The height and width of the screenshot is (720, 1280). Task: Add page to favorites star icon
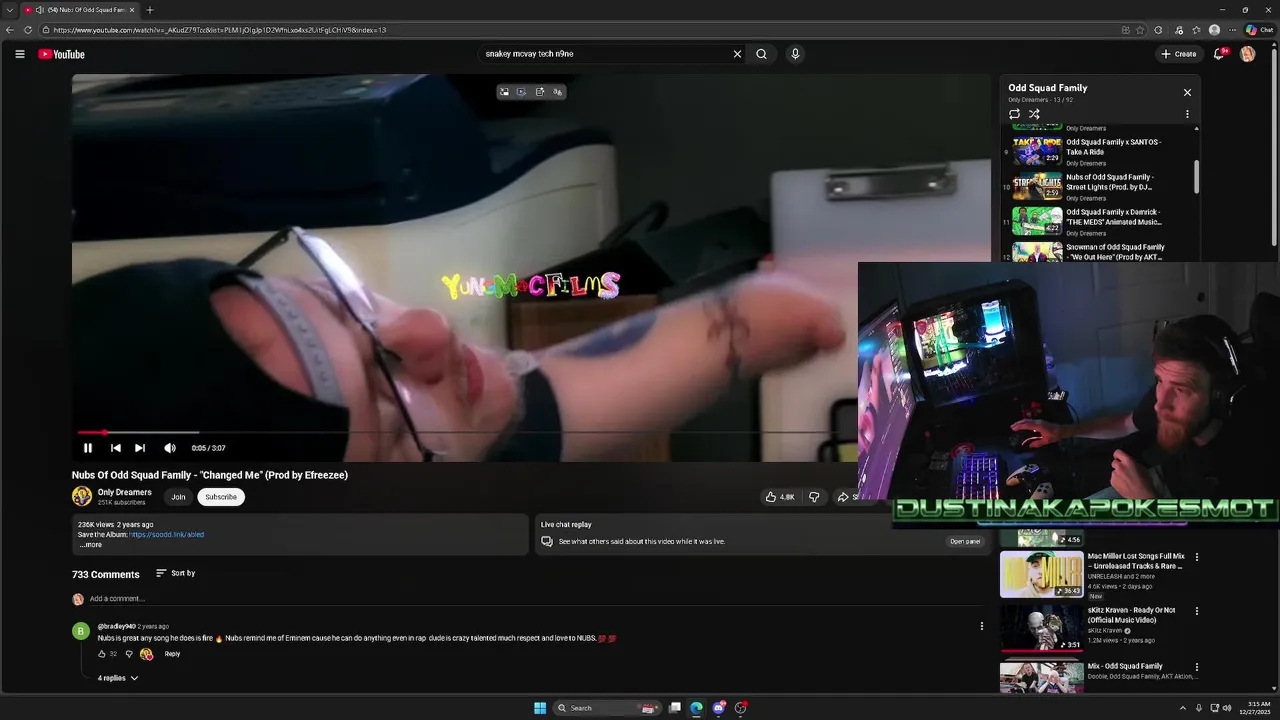point(1140,30)
